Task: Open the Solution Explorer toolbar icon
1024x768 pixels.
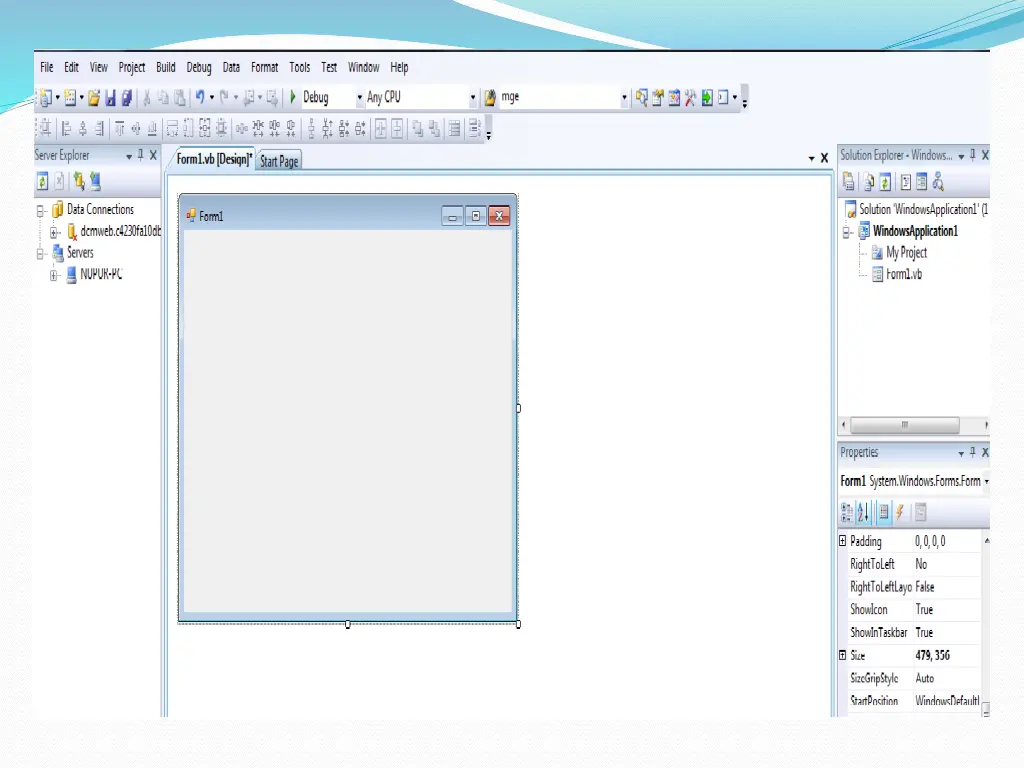Action: (x=642, y=98)
